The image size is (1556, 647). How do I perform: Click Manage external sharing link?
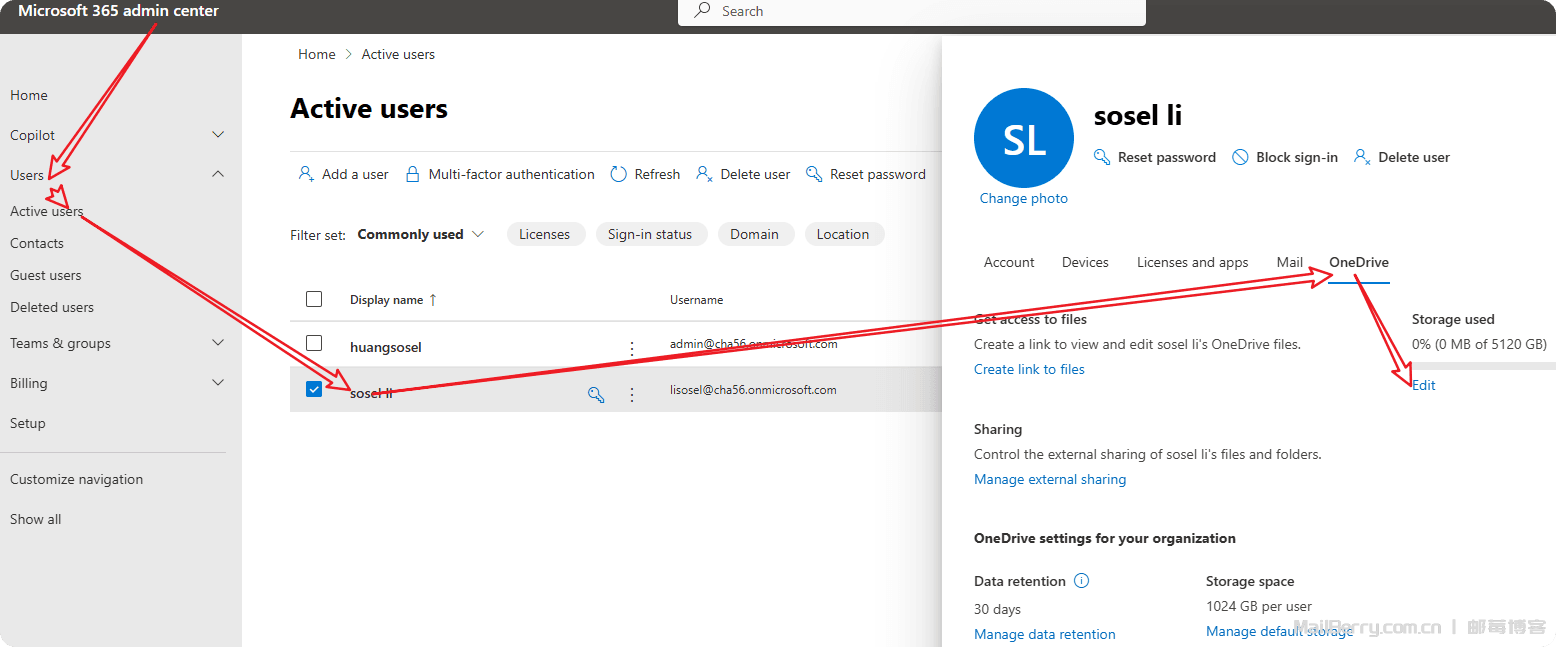[x=1050, y=479]
